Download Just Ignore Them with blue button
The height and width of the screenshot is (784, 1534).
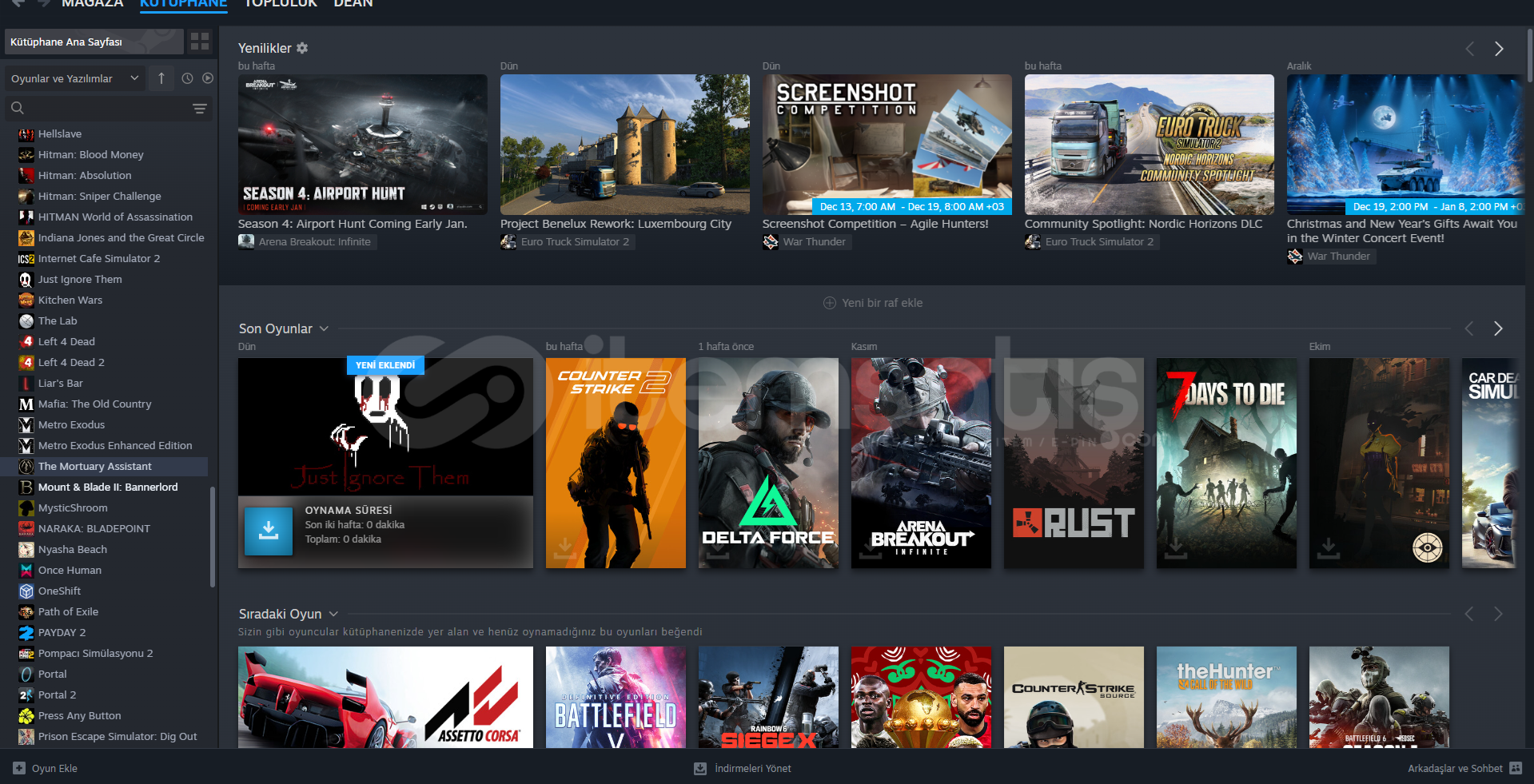pyautogui.click(x=269, y=531)
